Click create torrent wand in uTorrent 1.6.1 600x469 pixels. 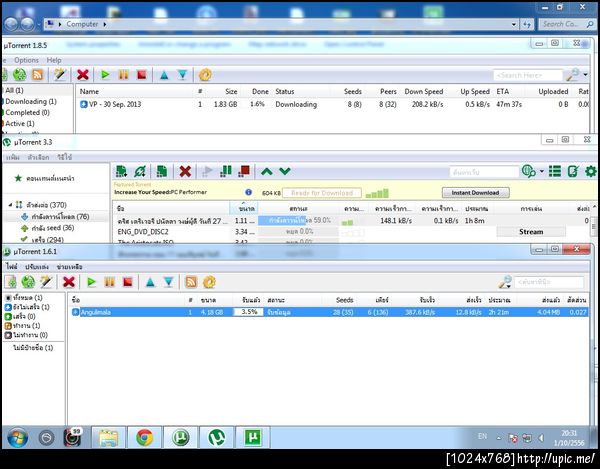pos(46,282)
